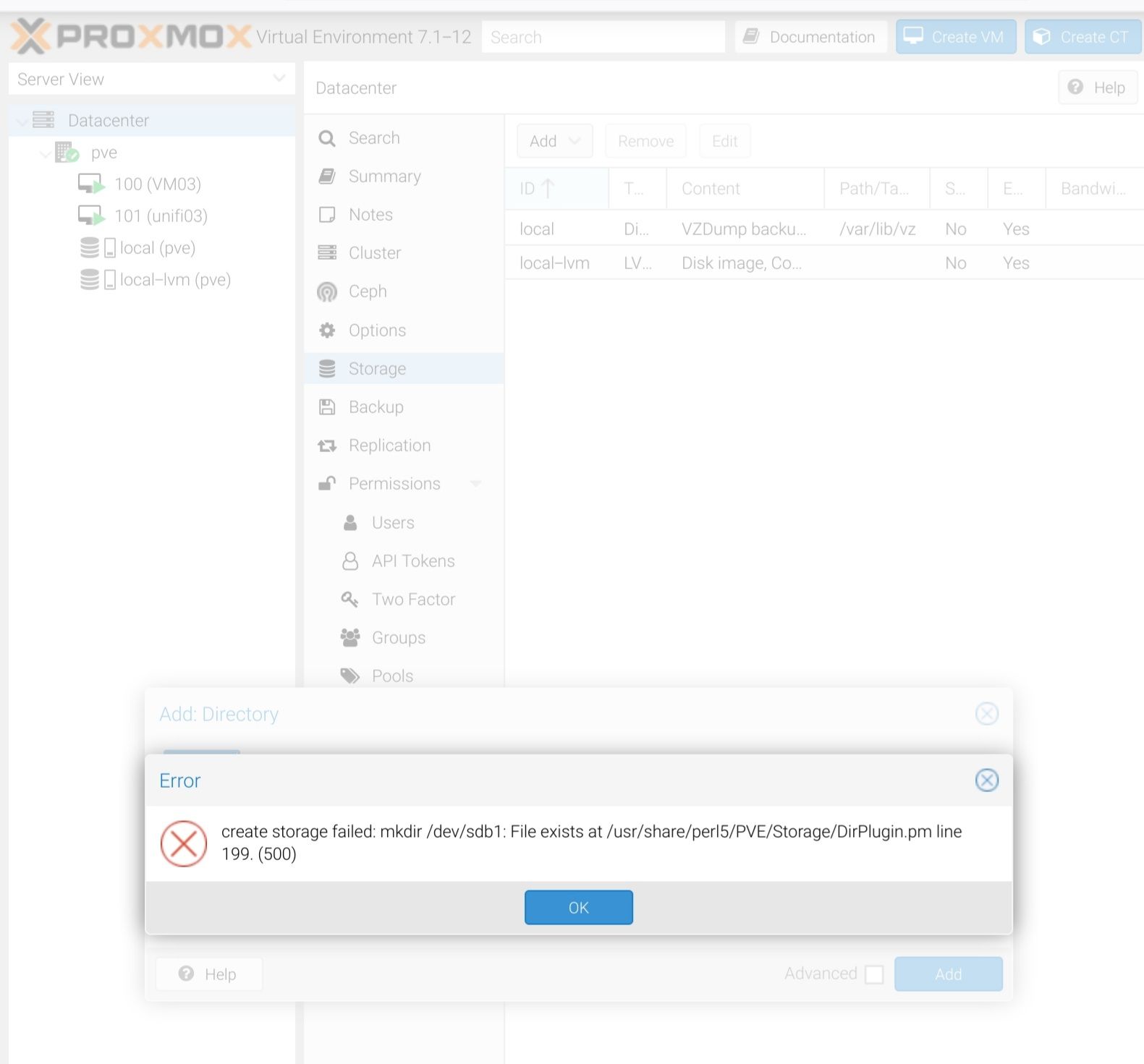Select VM 100 (VM03) in the tree
1144x1064 pixels.
pos(158,184)
